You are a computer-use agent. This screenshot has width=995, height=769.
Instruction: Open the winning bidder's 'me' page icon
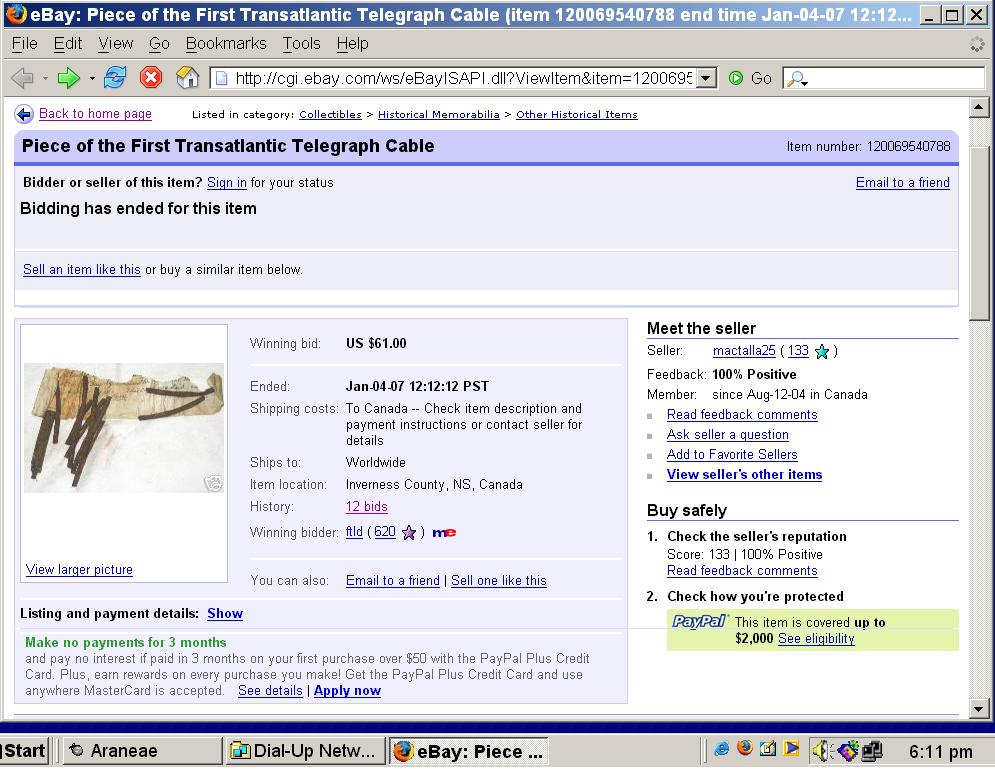(444, 532)
